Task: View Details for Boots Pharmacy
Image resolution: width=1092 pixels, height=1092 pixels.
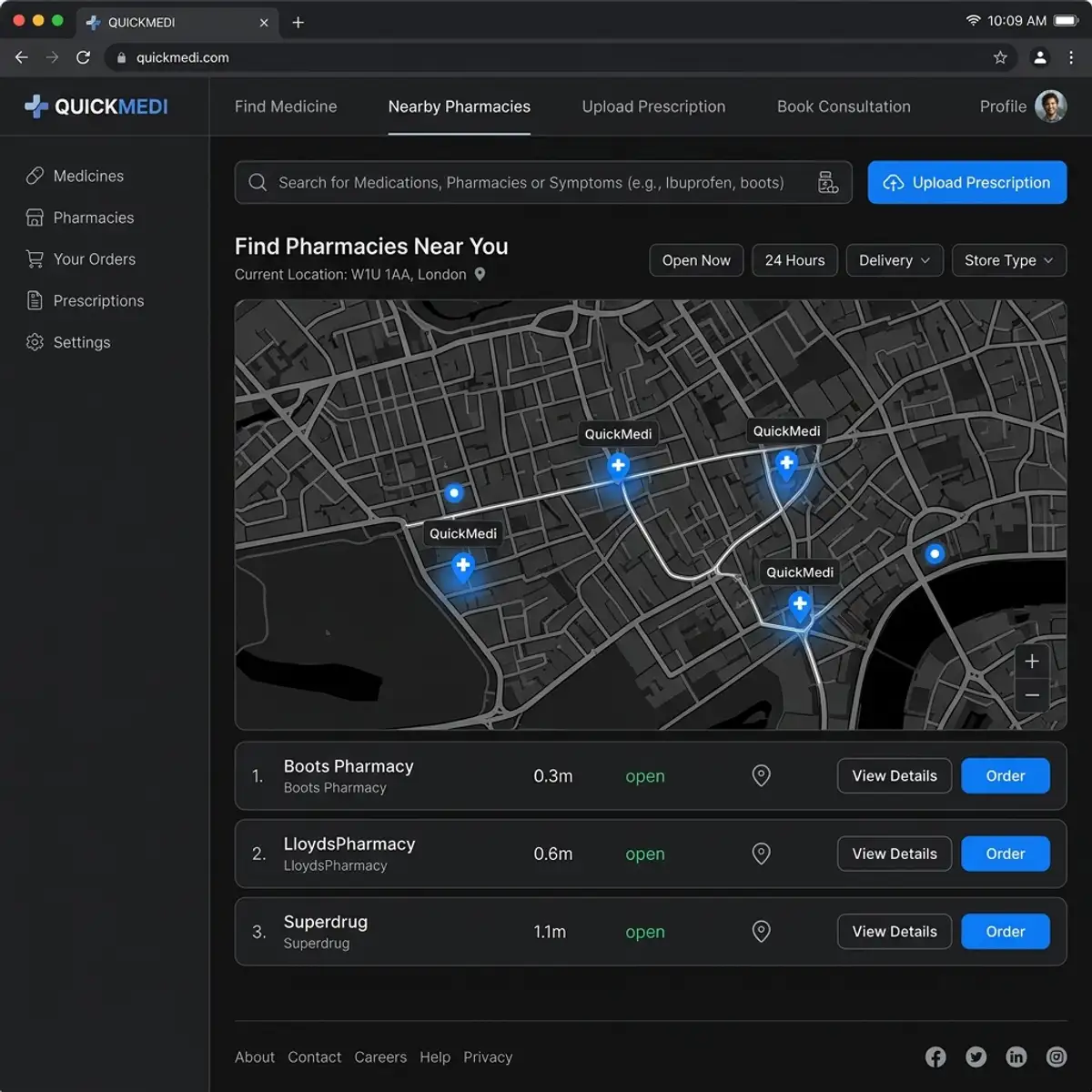Action: (x=895, y=775)
